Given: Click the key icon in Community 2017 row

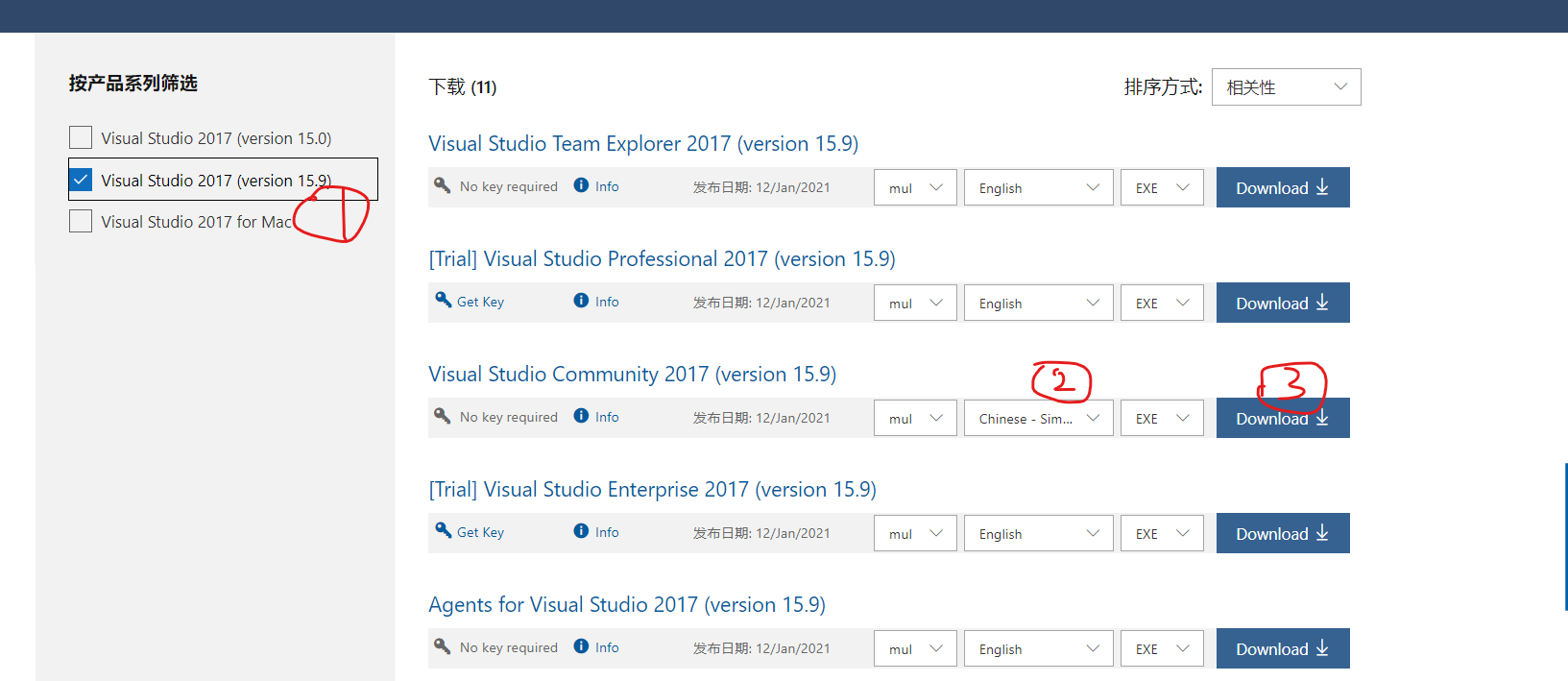Looking at the screenshot, I should coord(443,416).
